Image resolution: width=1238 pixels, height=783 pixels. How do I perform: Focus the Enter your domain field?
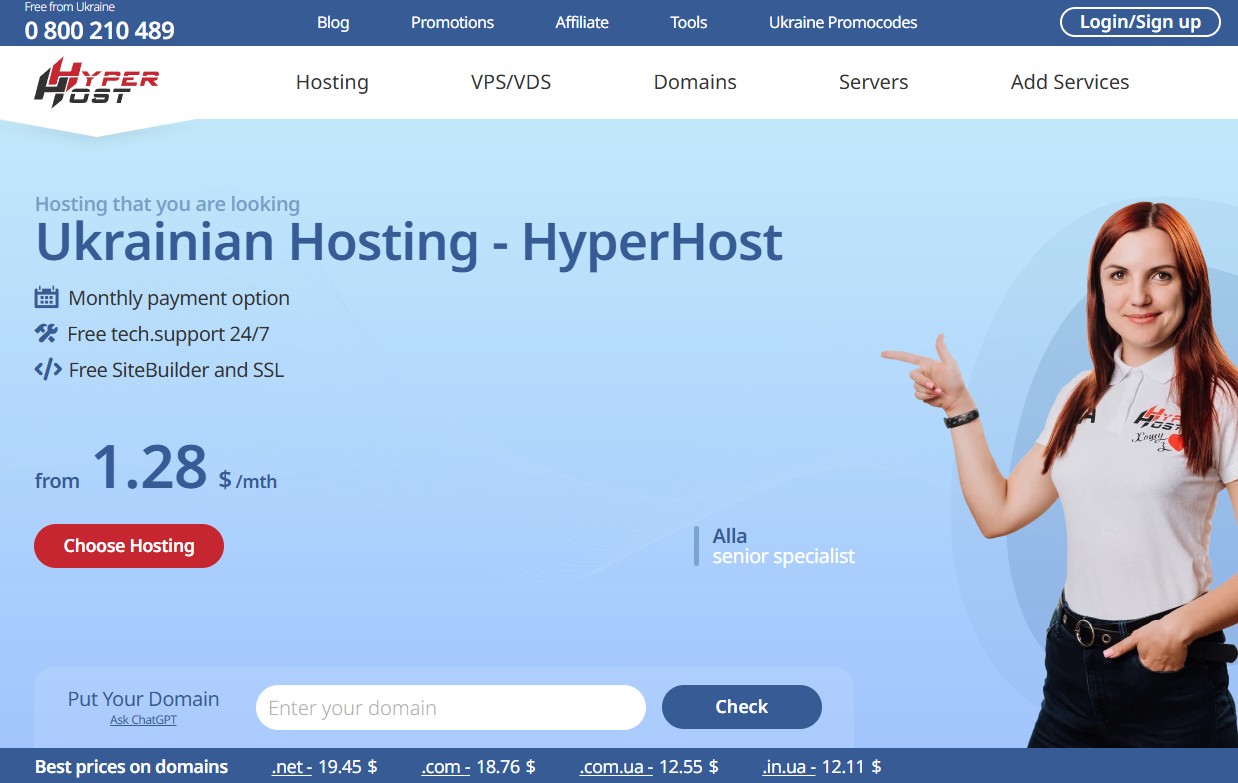451,708
